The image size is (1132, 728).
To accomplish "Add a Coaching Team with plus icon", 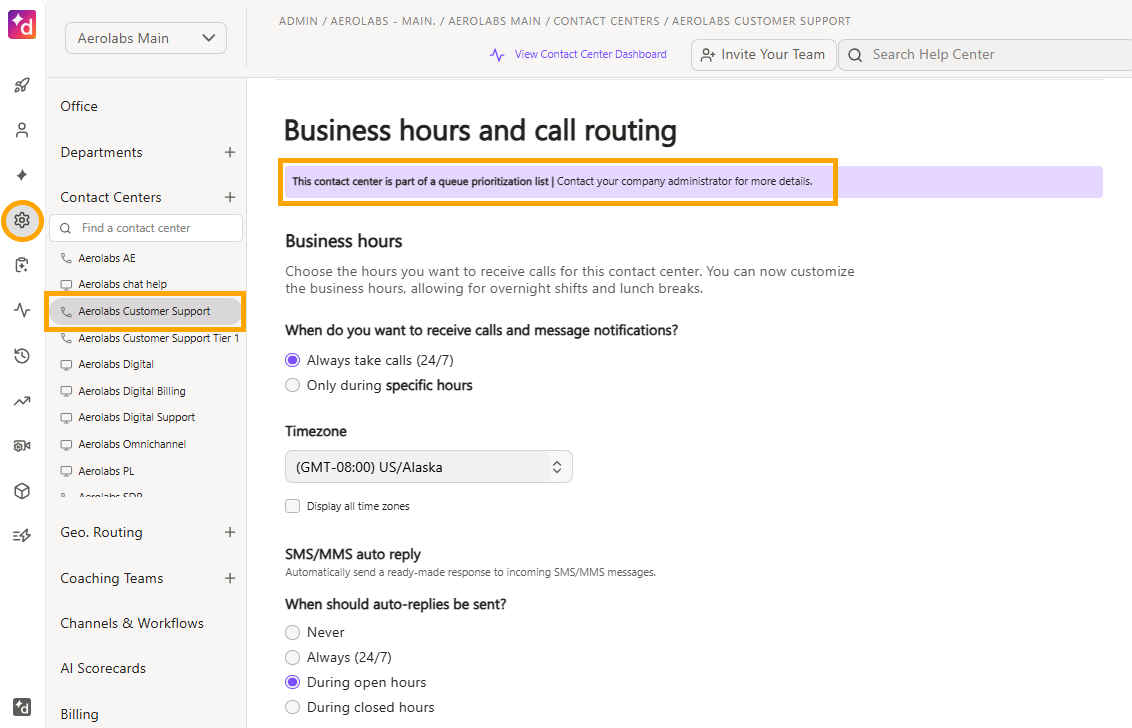I will 230,578.
